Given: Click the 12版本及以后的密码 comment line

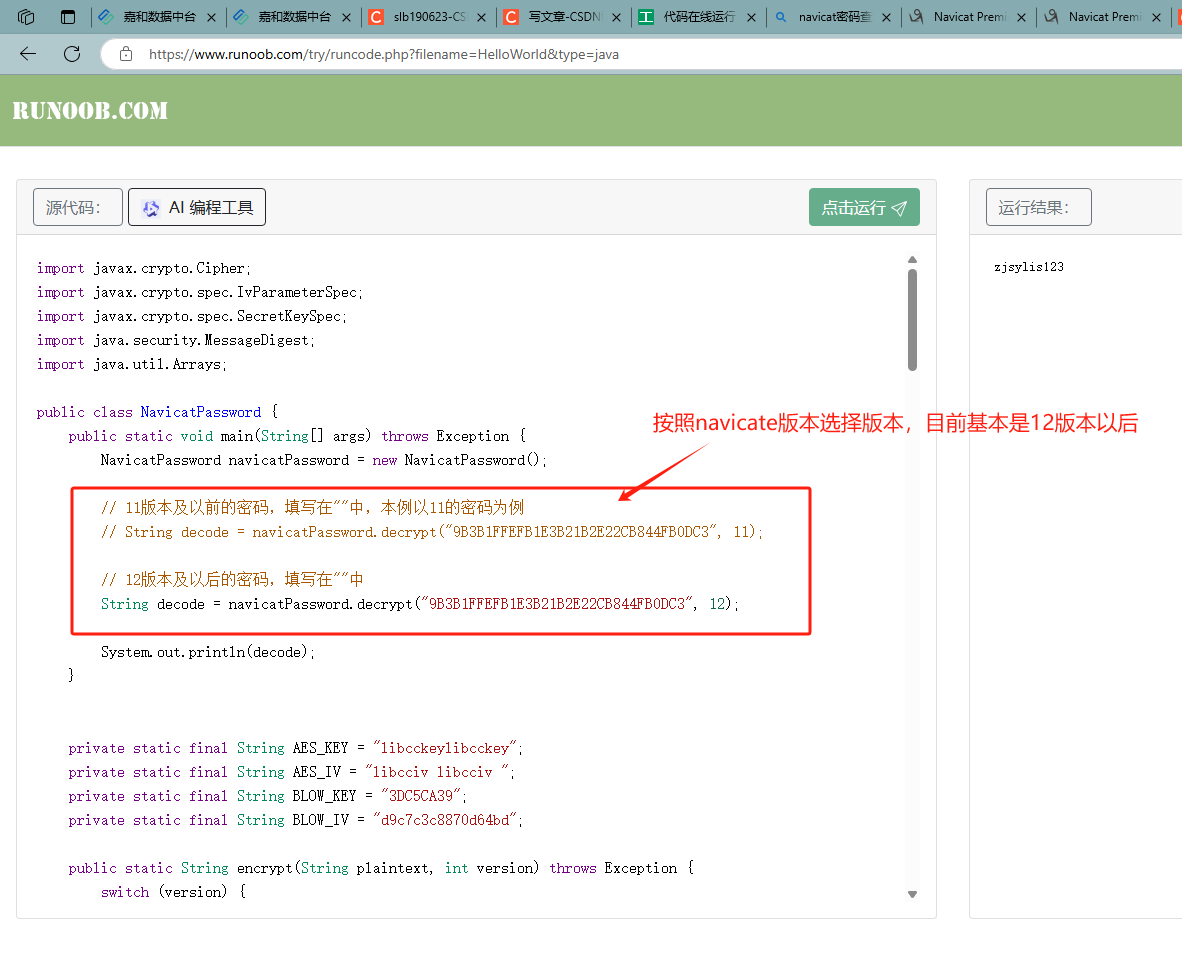Looking at the screenshot, I should 232,580.
